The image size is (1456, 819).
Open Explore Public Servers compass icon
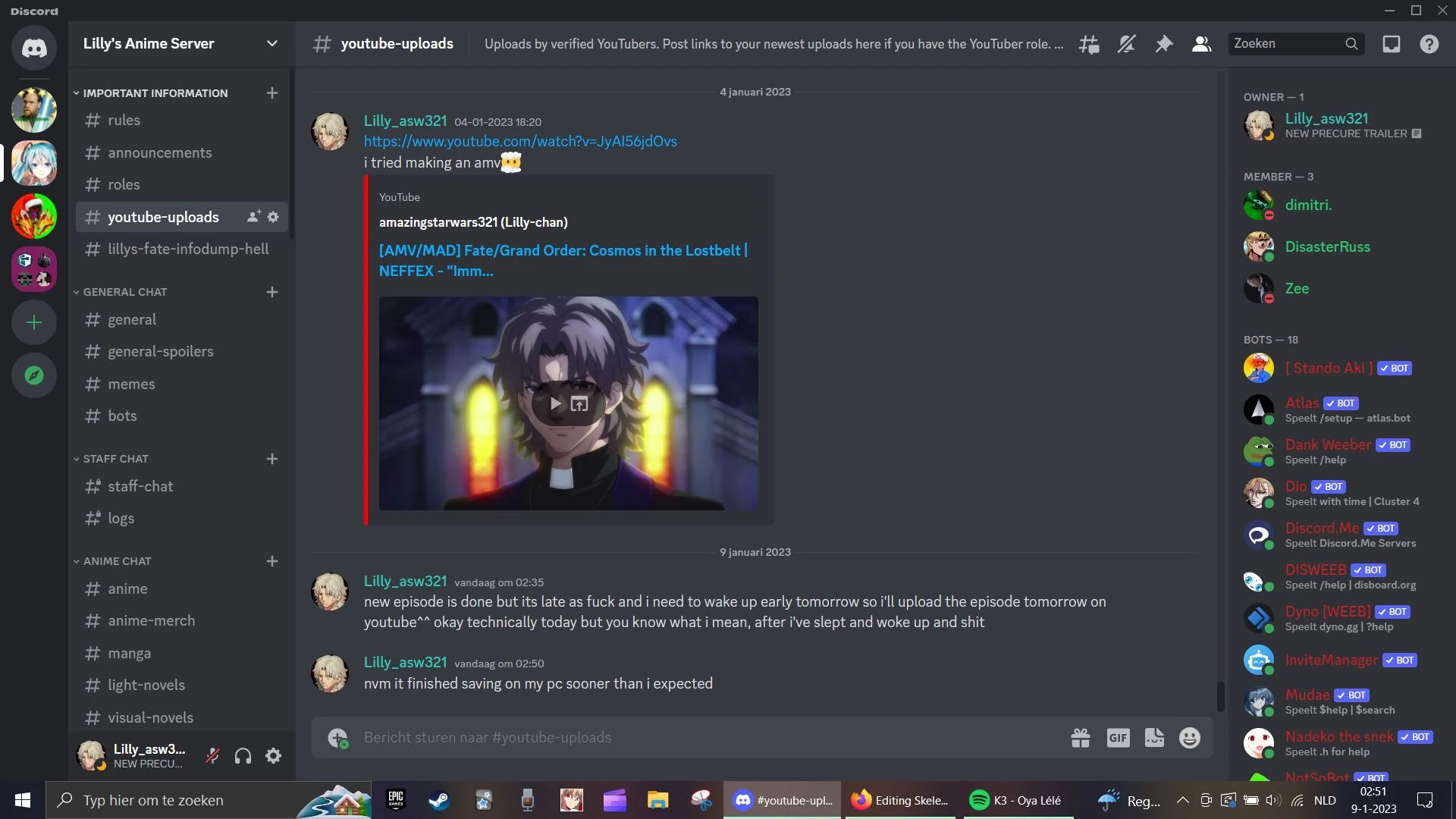34,375
